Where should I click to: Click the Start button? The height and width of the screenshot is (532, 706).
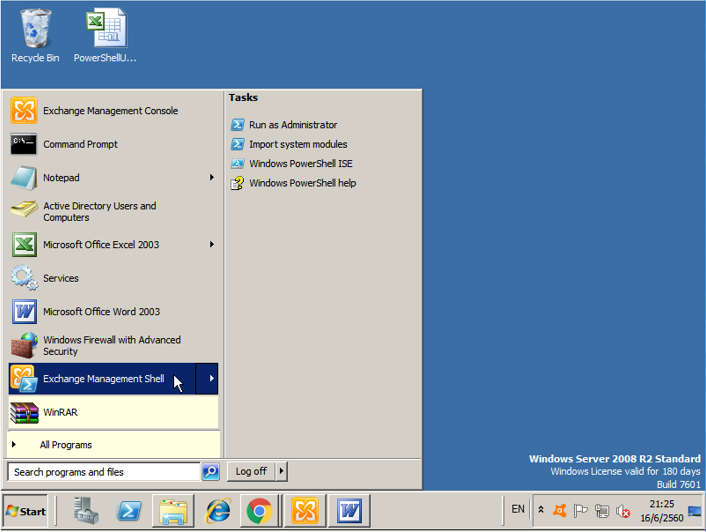(x=26, y=511)
